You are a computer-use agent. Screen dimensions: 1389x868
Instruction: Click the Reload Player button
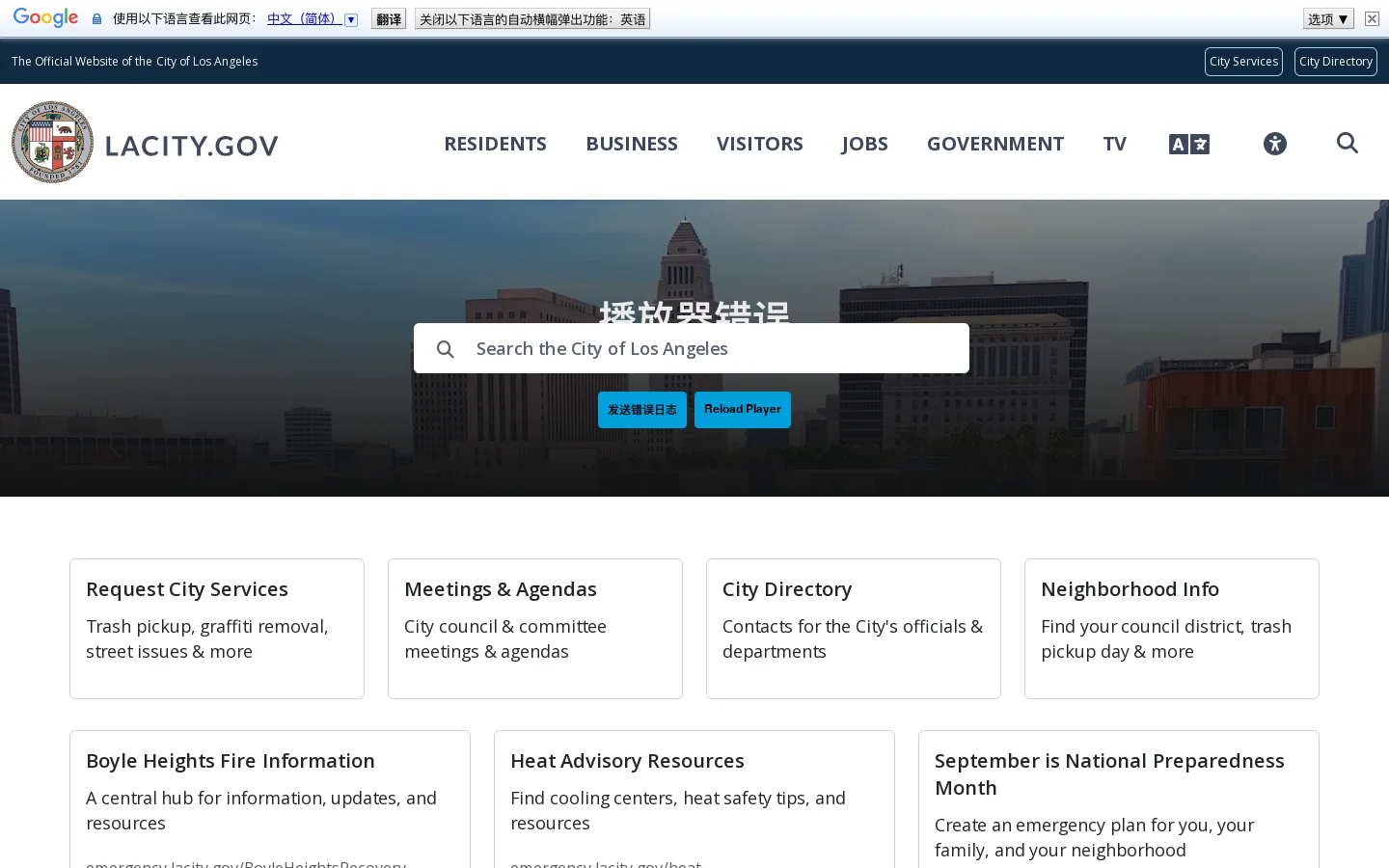pos(743,410)
